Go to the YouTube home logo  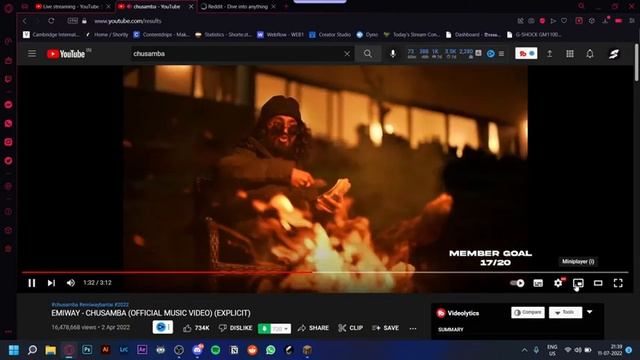[x=66, y=53]
